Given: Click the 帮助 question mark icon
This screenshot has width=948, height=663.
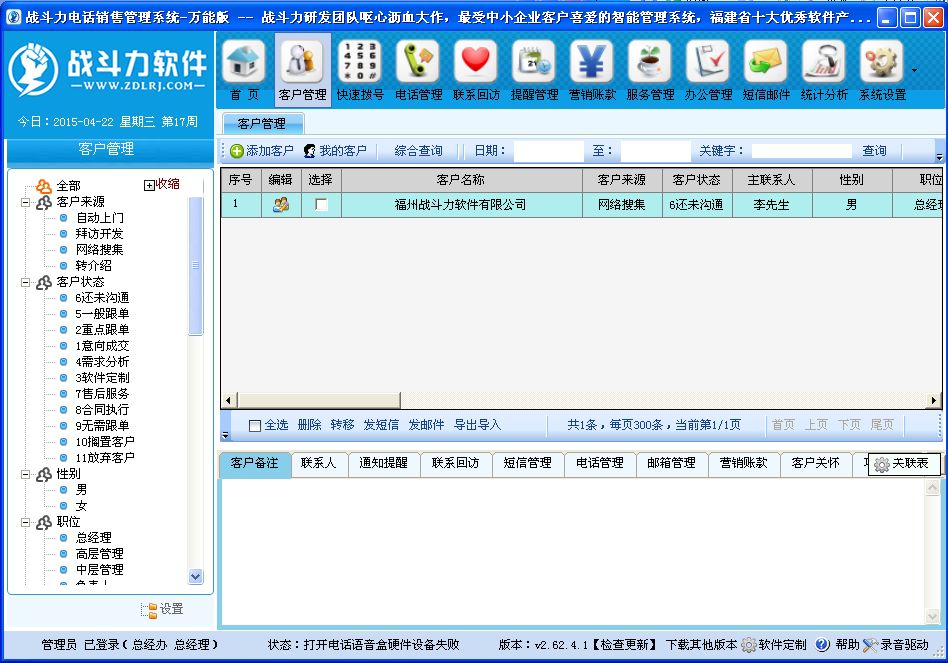Looking at the screenshot, I should coord(822,645).
